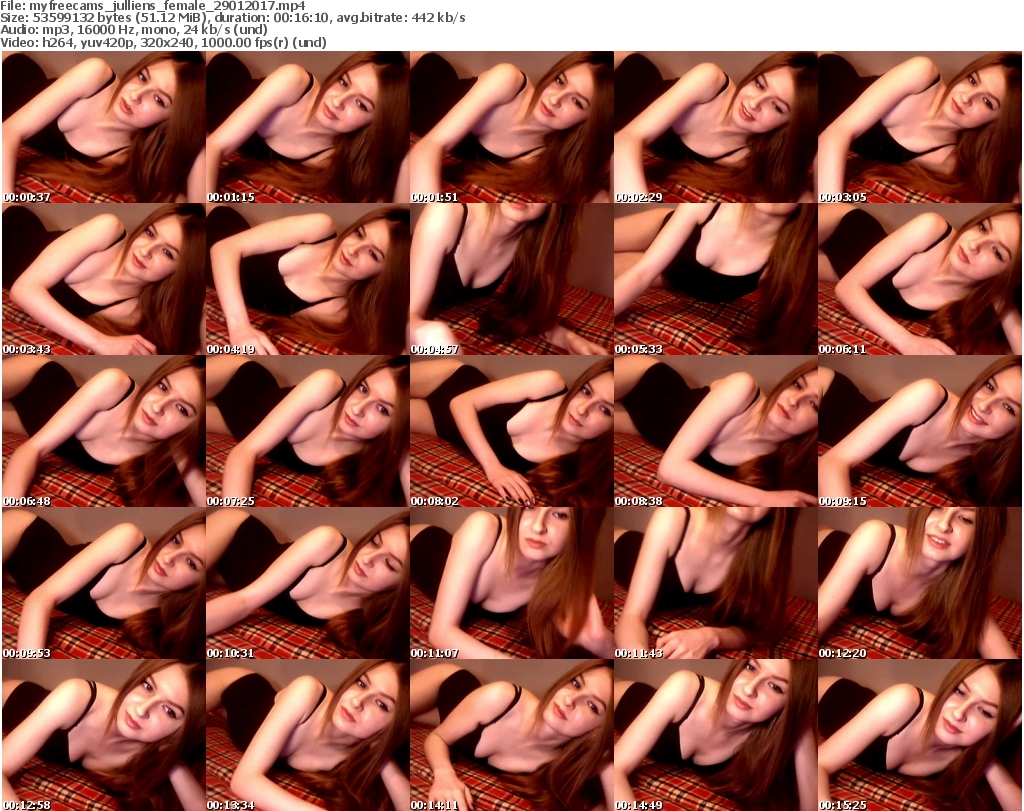The height and width of the screenshot is (811, 1024).
Task: Pick the 00:08:02 thumbnail
Action: pyautogui.click(x=511, y=431)
